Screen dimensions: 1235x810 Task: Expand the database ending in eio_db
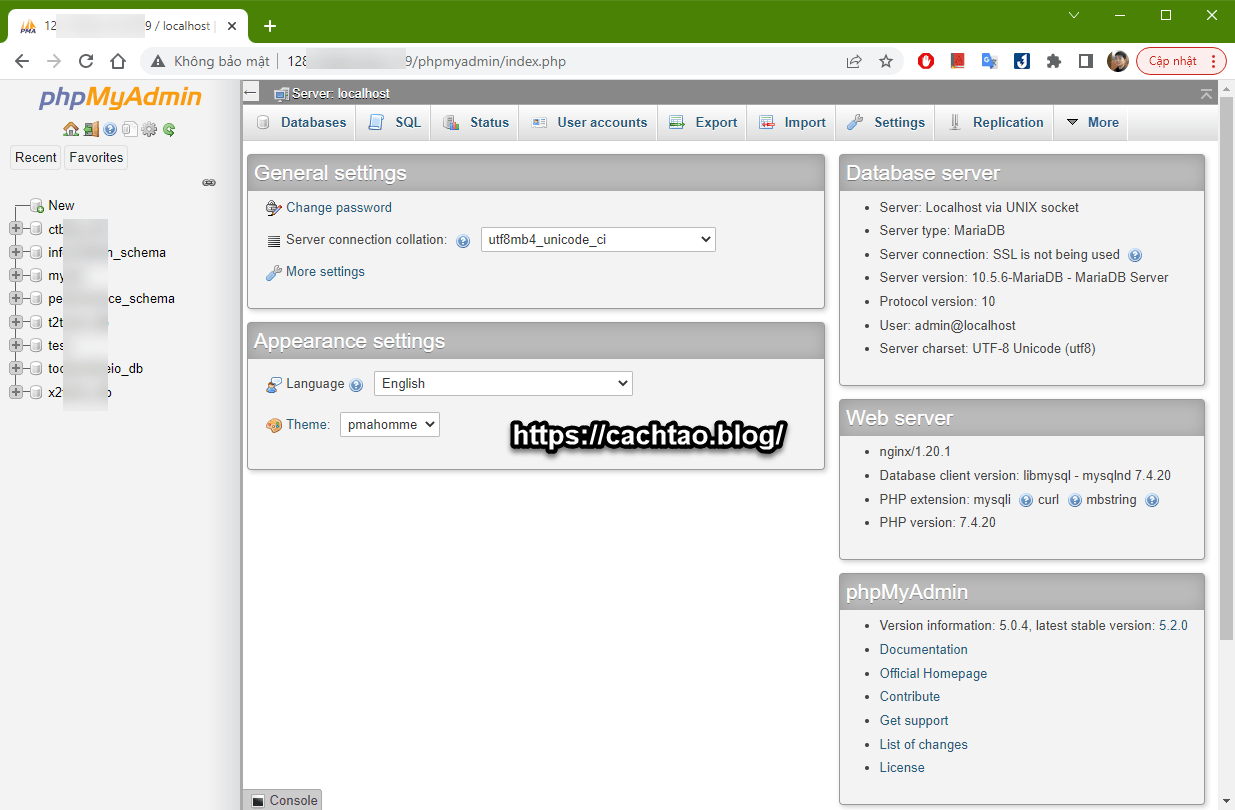[x=16, y=368]
